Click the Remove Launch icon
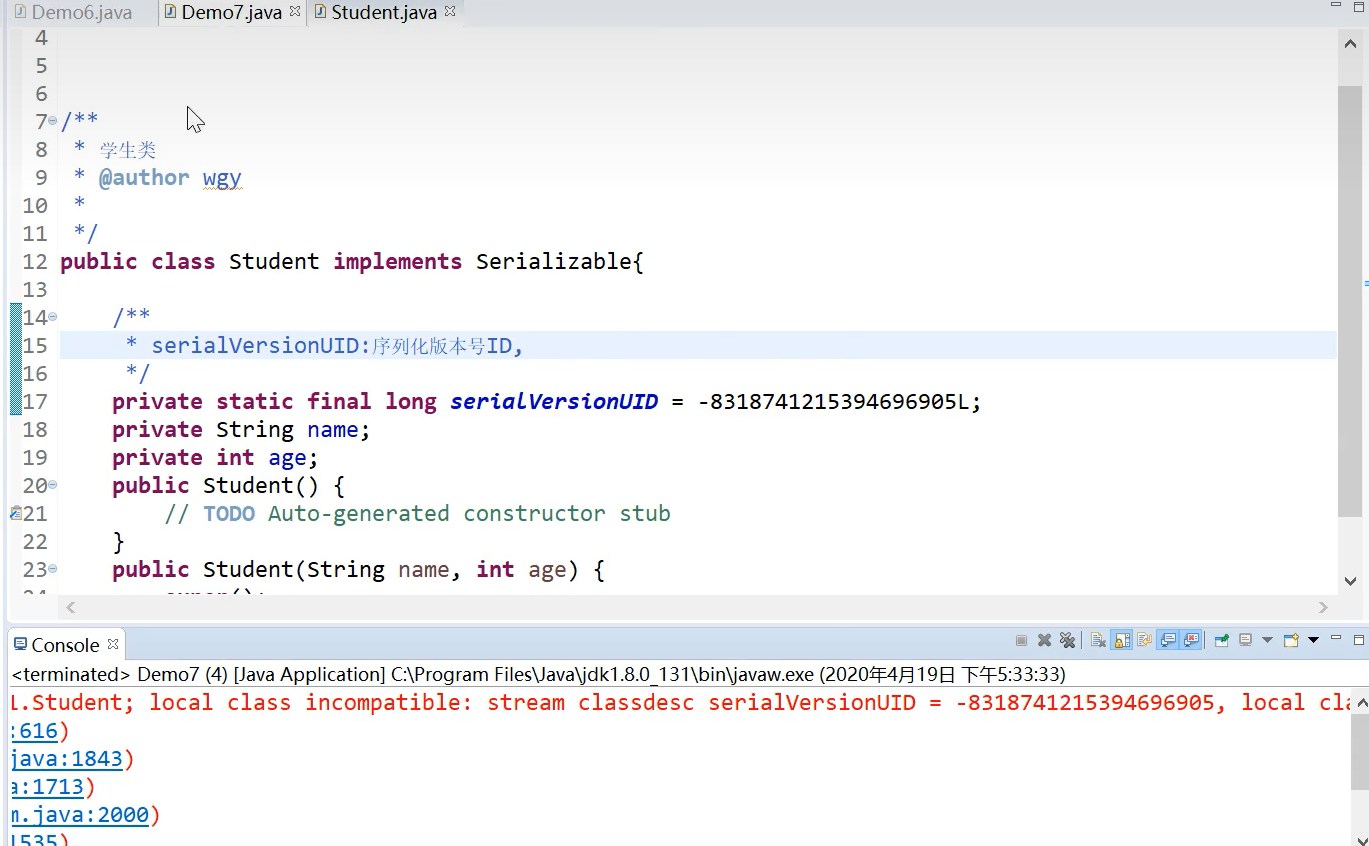Image resolution: width=1369 pixels, height=846 pixels. (x=1044, y=640)
